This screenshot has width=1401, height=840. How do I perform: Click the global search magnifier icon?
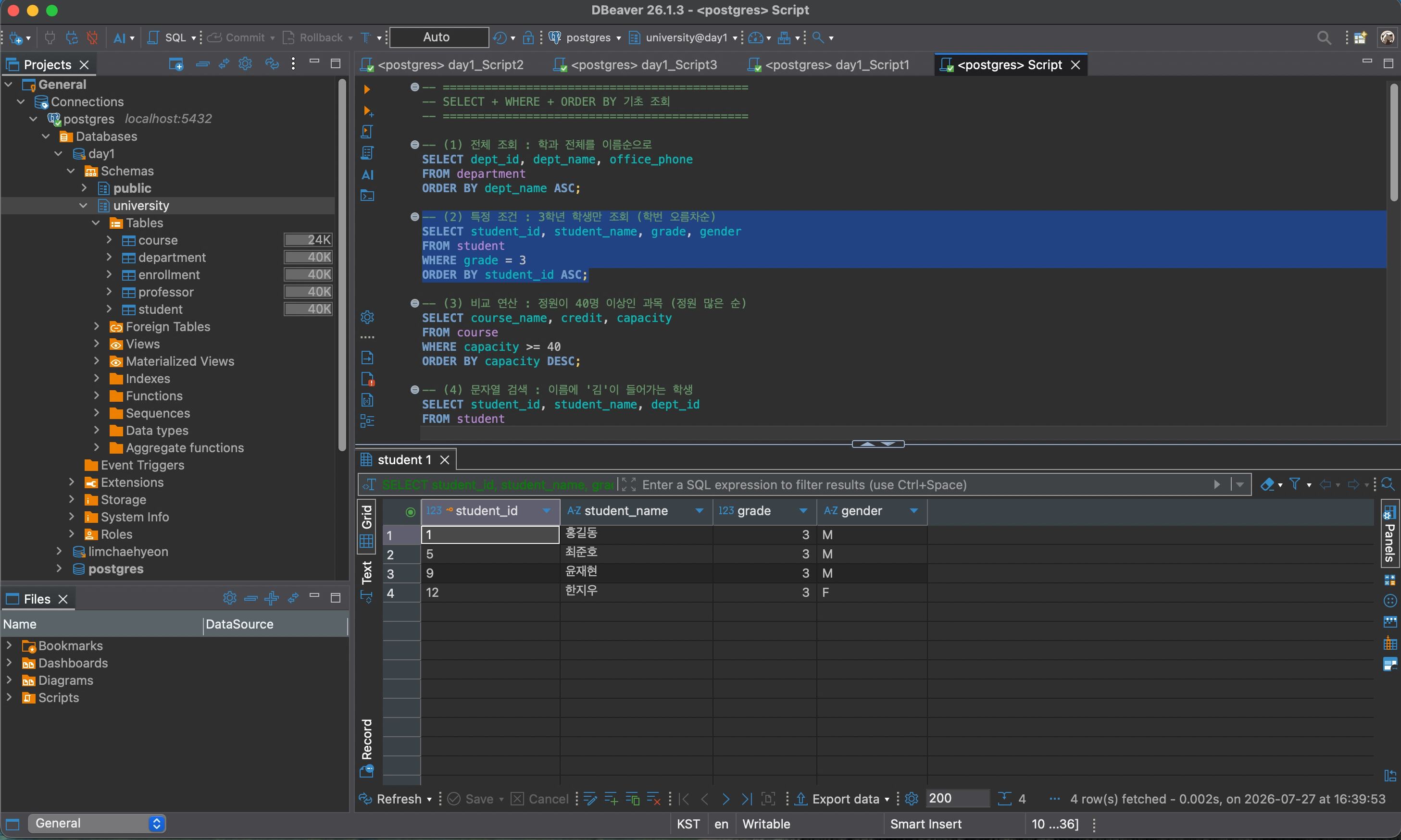point(1324,38)
